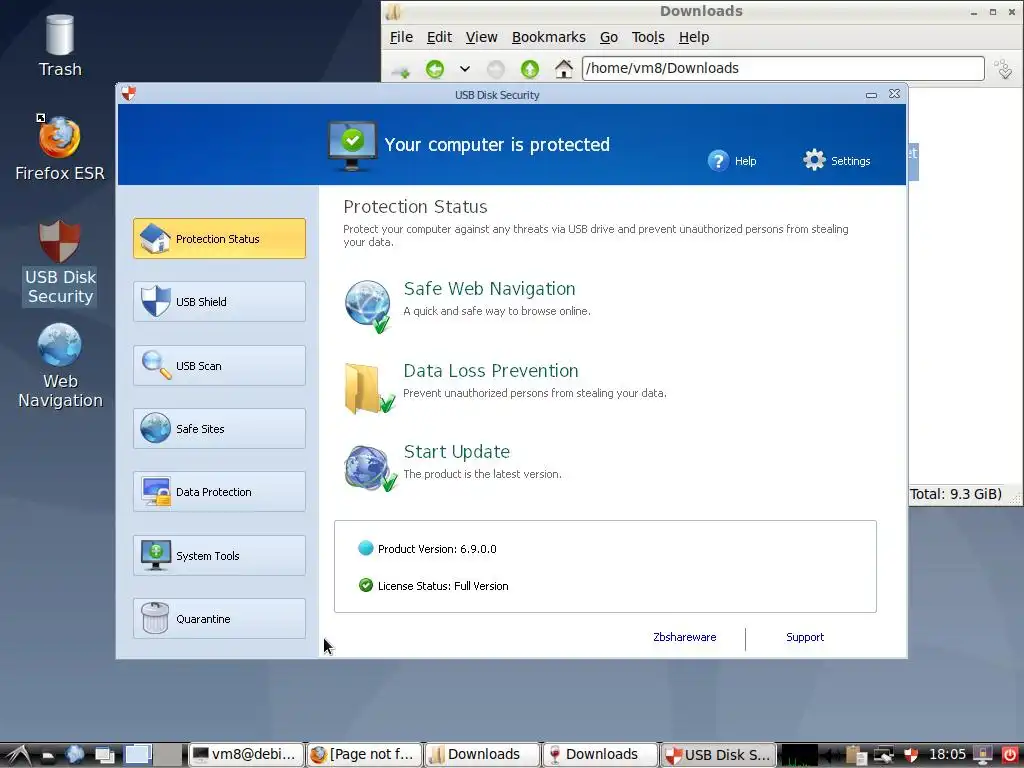Image resolution: width=1024 pixels, height=768 pixels.
Task: Select the Total: 9.3 GiB status bar text
Action: tap(955, 494)
